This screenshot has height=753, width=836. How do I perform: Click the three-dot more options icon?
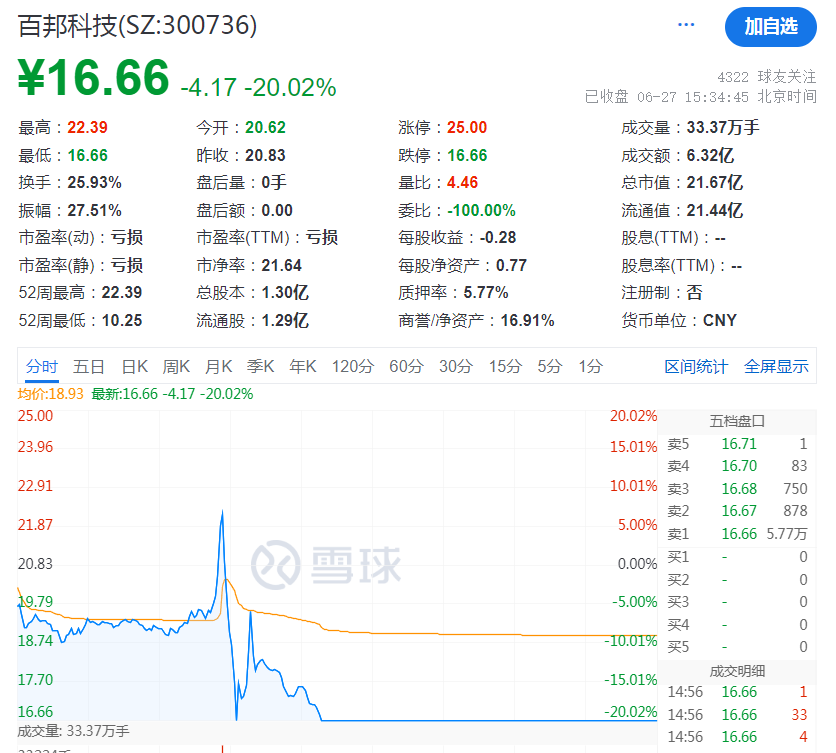pos(686,25)
